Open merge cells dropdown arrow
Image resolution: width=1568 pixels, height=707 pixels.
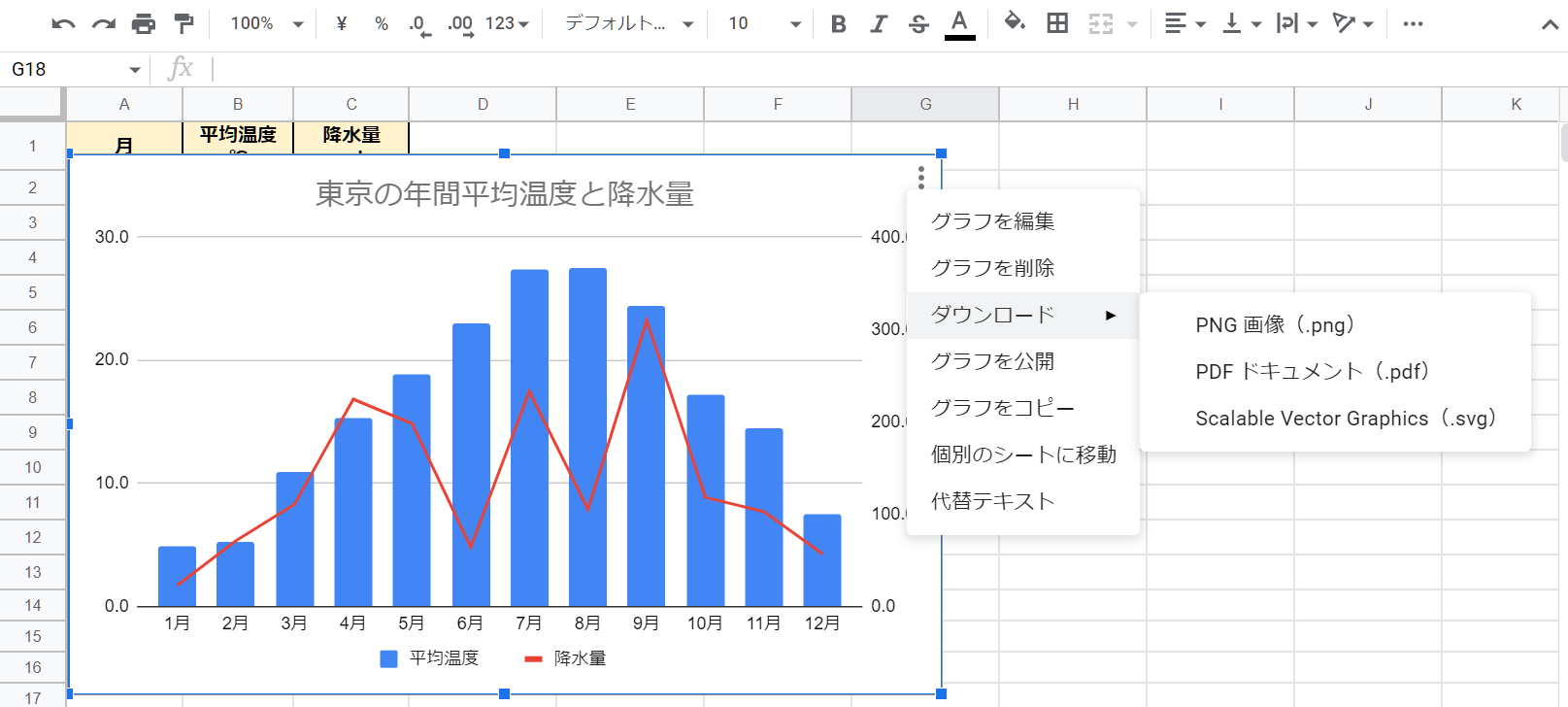click(x=1132, y=23)
